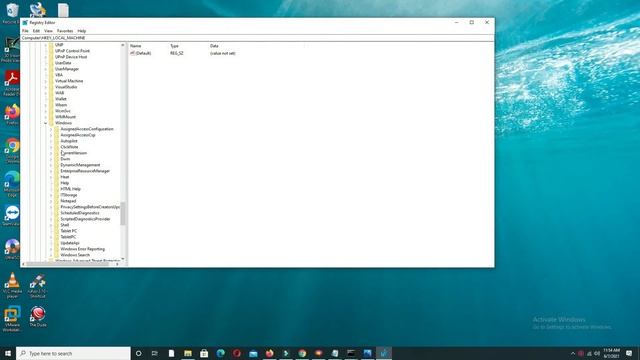
Task: Open the TeamViewer desktop shortcut
Action: 11,215
